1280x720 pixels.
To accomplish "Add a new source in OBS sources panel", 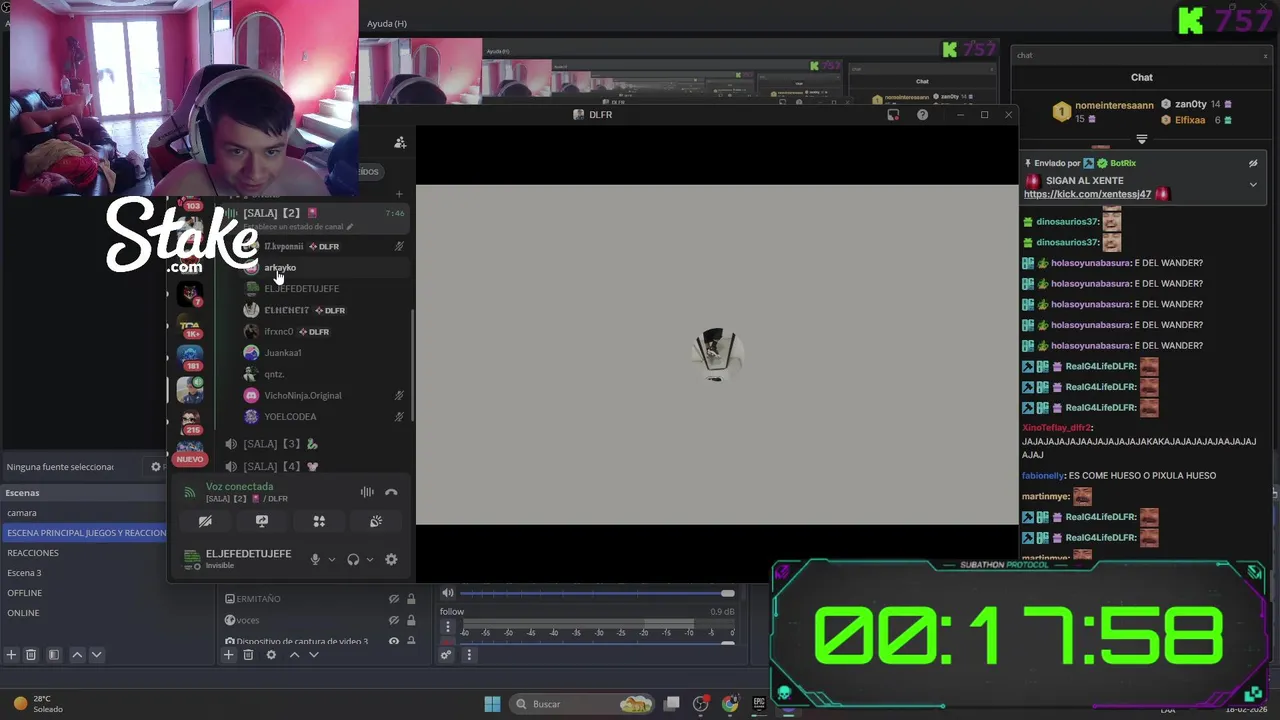I will [x=228, y=655].
